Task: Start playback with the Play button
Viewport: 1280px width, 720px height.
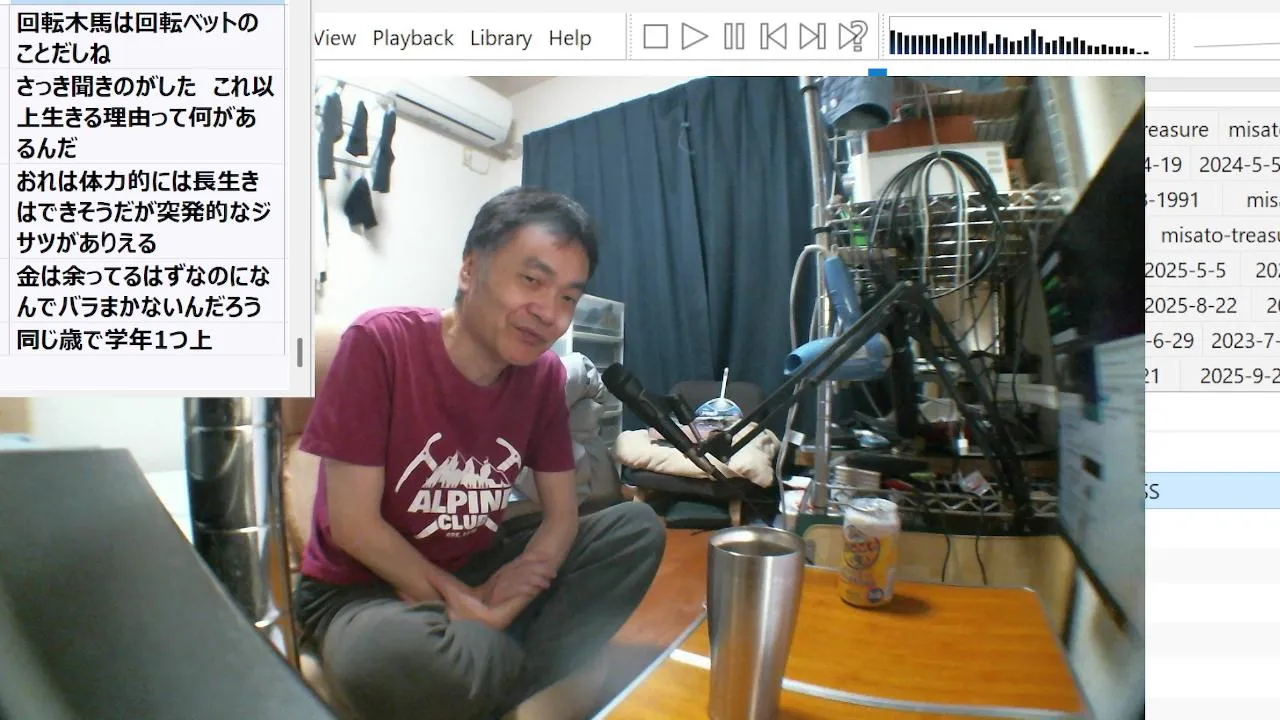Action: (x=694, y=37)
